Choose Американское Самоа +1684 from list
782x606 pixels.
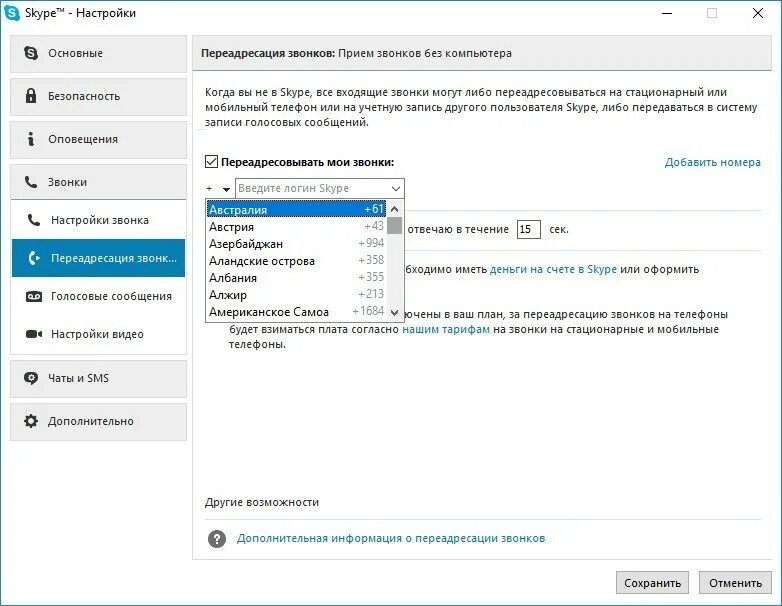(296, 311)
